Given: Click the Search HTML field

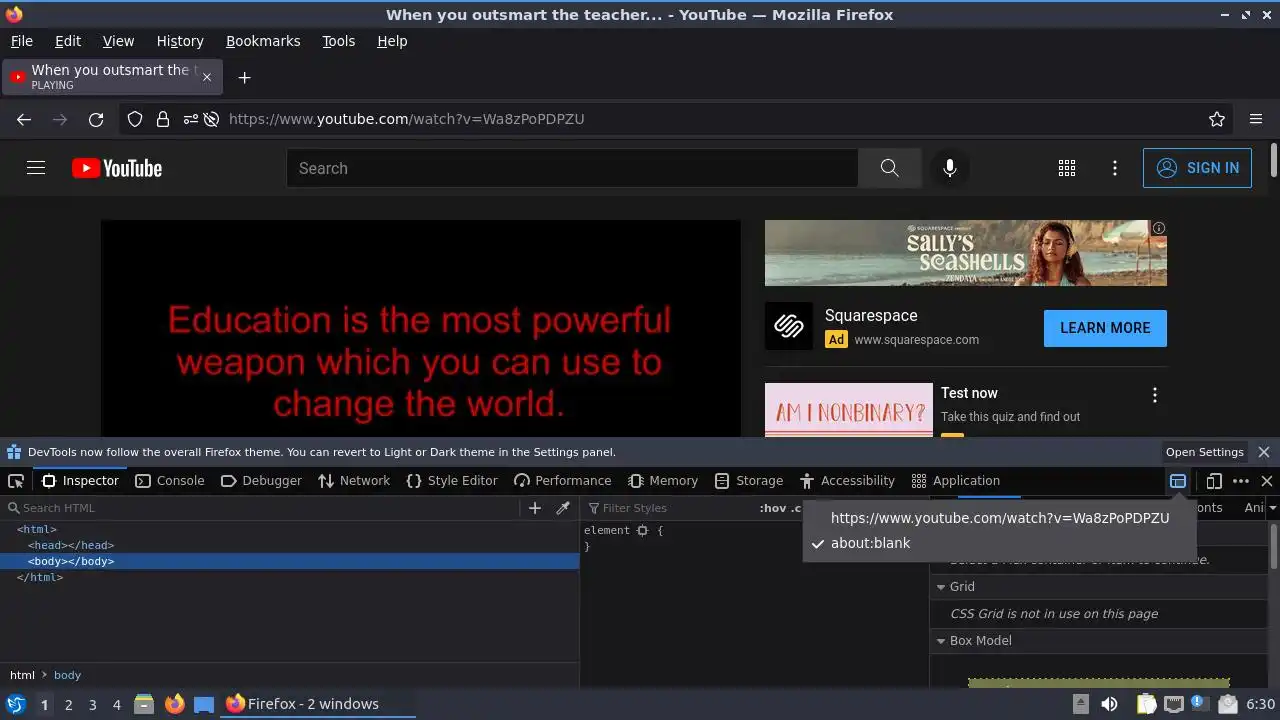Looking at the screenshot, I should point(265,508).
